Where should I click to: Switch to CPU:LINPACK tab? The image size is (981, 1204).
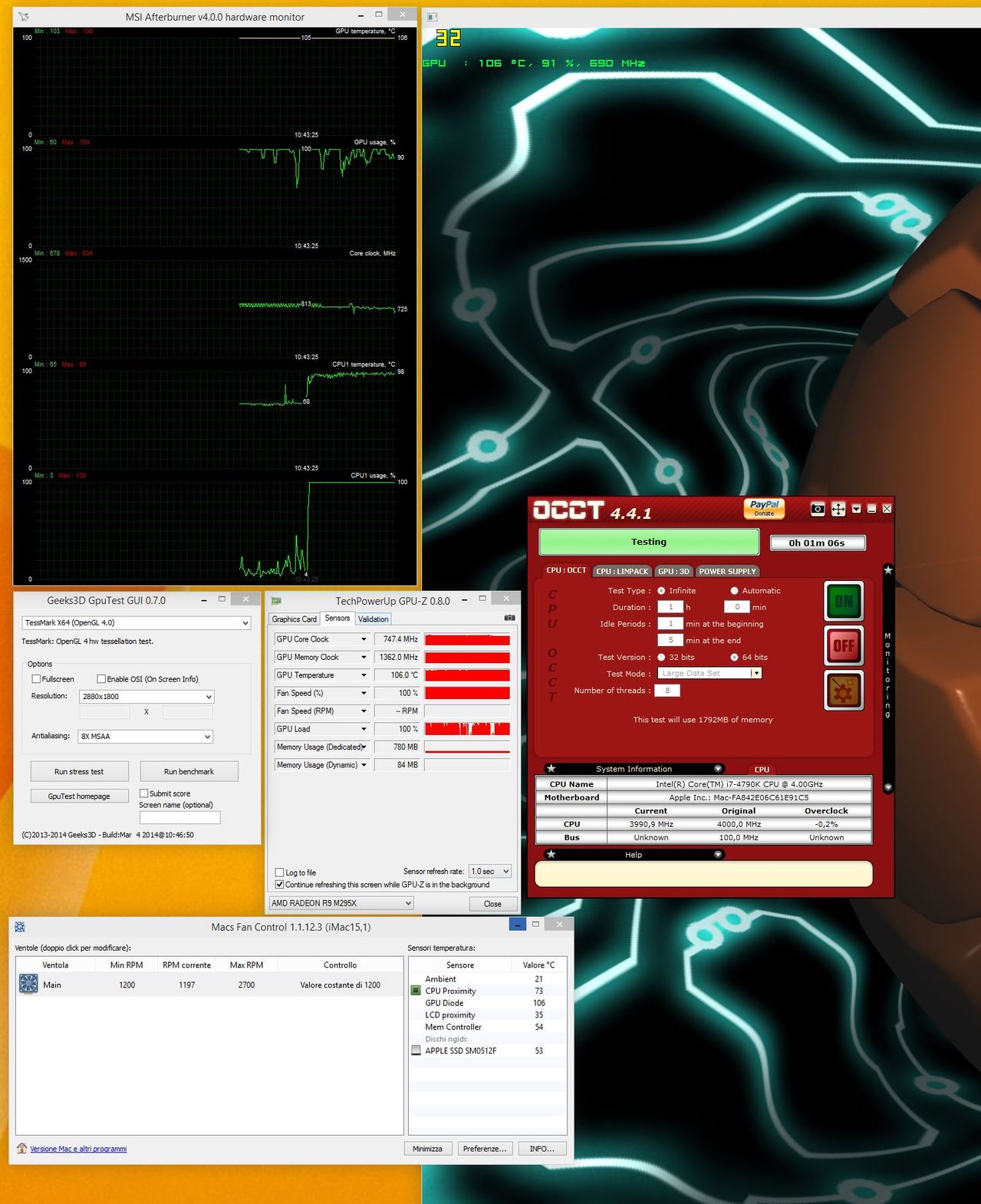622,571
